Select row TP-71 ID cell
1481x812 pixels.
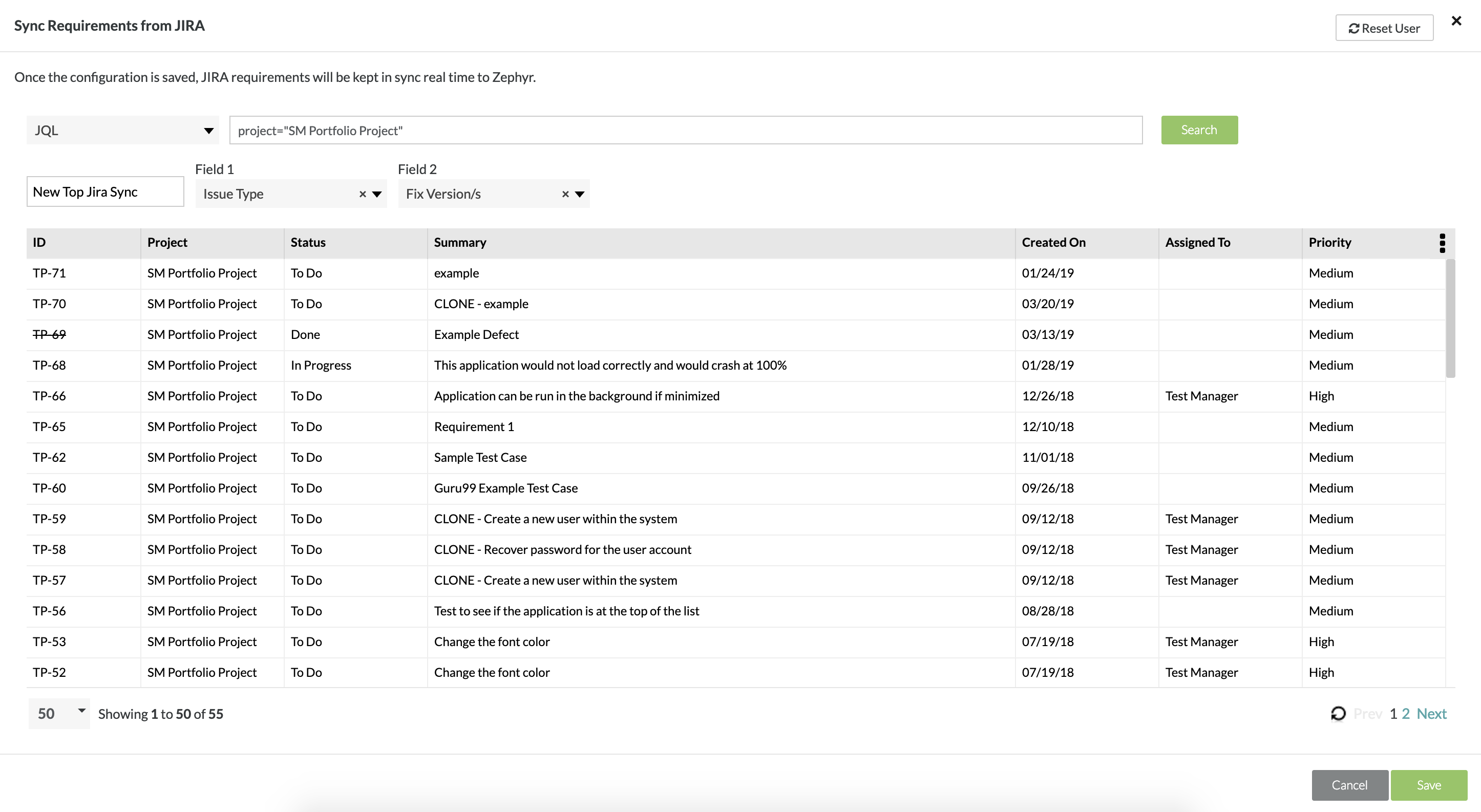(83, 273)
